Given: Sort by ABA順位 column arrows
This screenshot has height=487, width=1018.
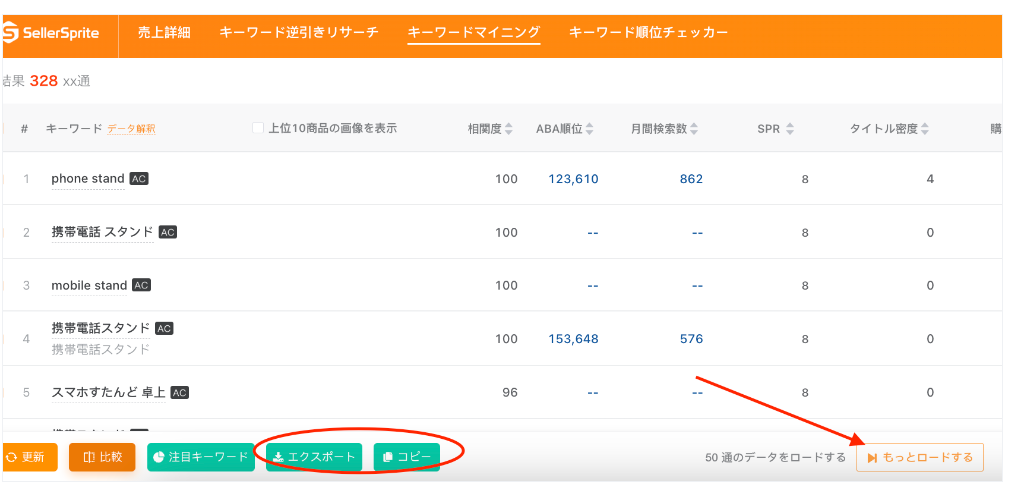Looking at the screenshot, I should click(x=589, y=129).
